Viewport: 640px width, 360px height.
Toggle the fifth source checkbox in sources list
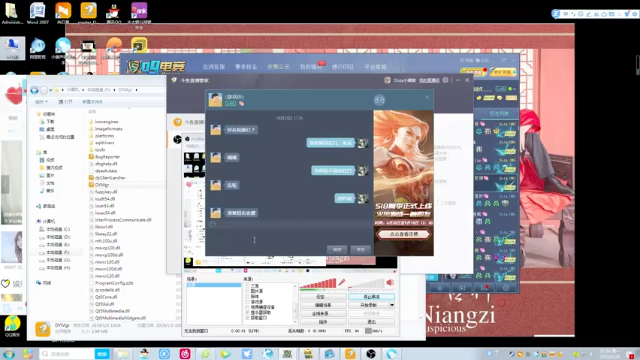247,307
